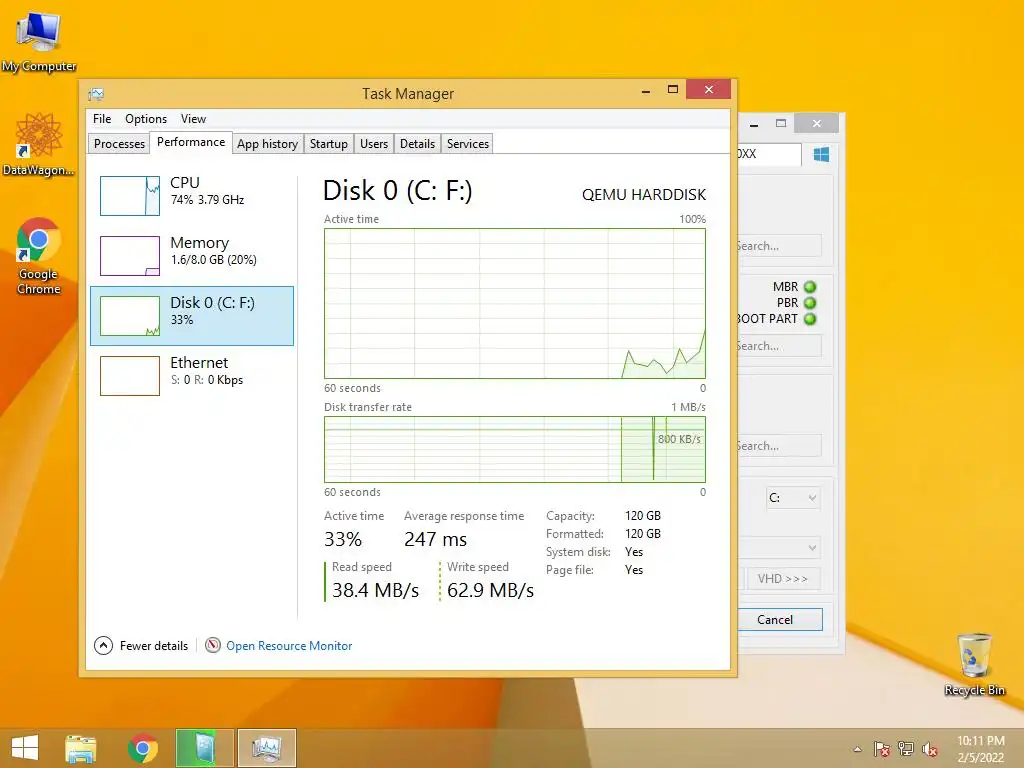Viewport: 1024px width, 768px height.
Task: Click the Resource Monitor icon
Action: (213, 645)
